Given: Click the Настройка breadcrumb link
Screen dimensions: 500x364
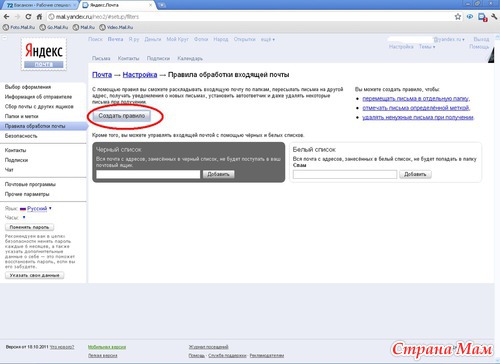Looking at the screenshot, I should [x=140, y=75].
